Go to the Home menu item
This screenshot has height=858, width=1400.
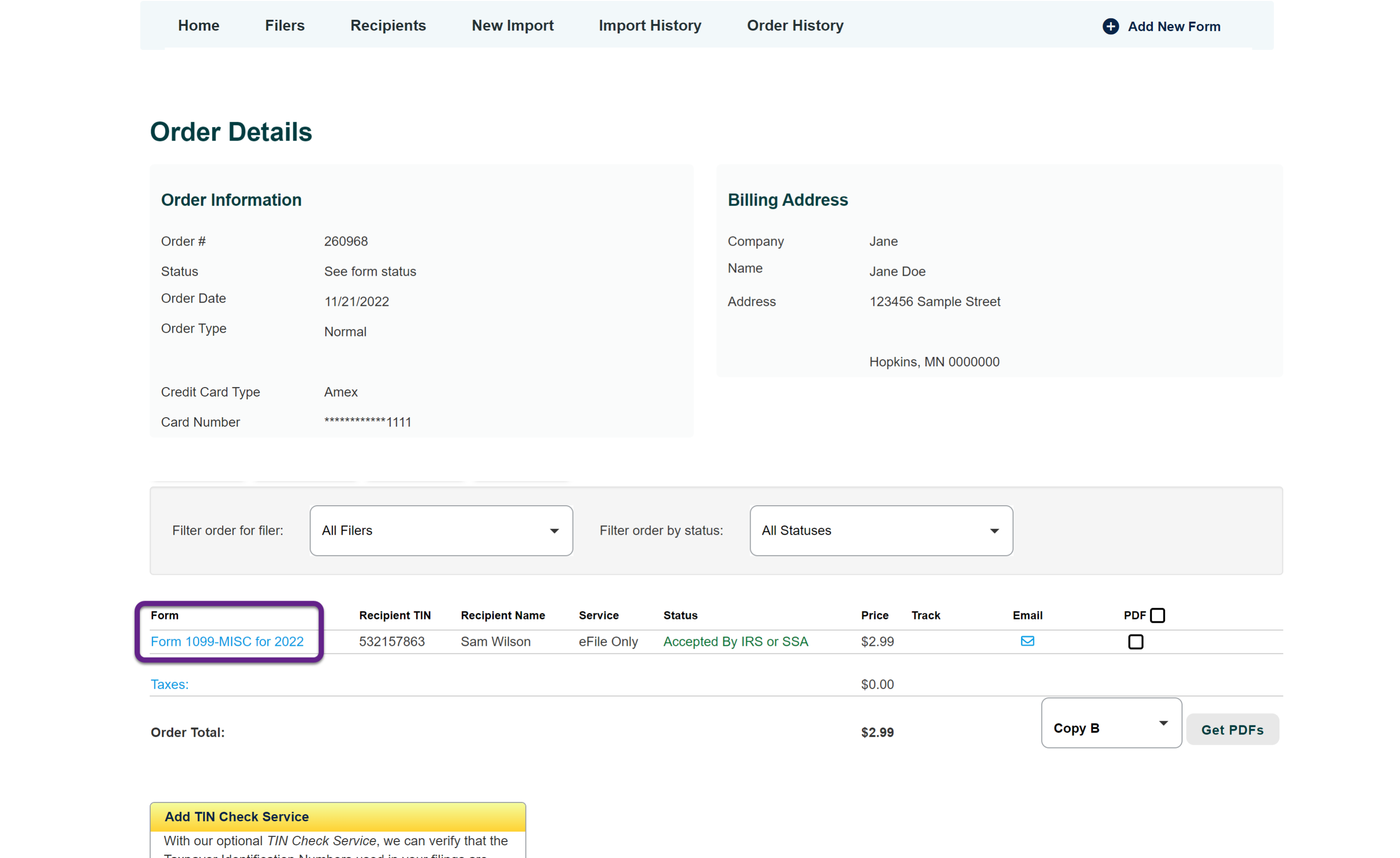(198, 25)
